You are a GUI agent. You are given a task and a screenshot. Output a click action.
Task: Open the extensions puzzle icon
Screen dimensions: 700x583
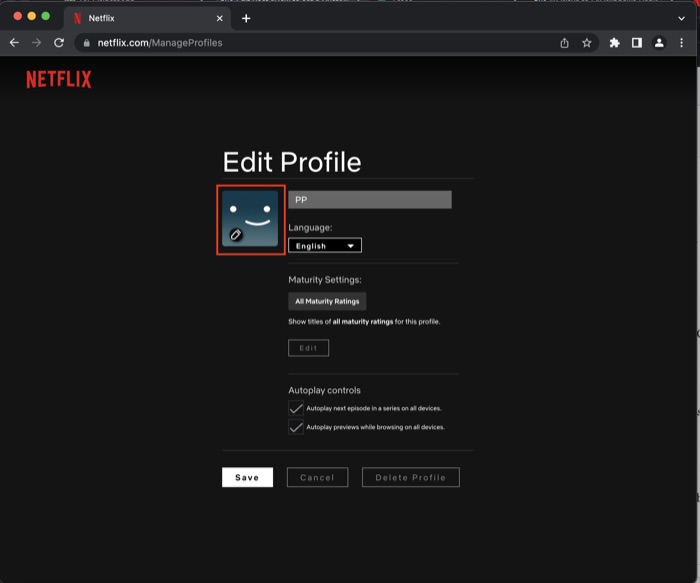point(615,43)
